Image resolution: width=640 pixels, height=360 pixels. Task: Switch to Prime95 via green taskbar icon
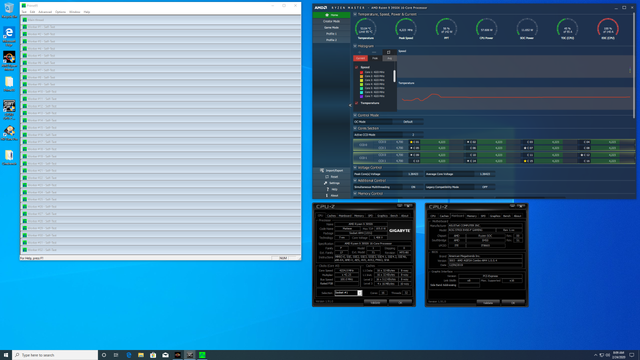(x=202, y=355)
